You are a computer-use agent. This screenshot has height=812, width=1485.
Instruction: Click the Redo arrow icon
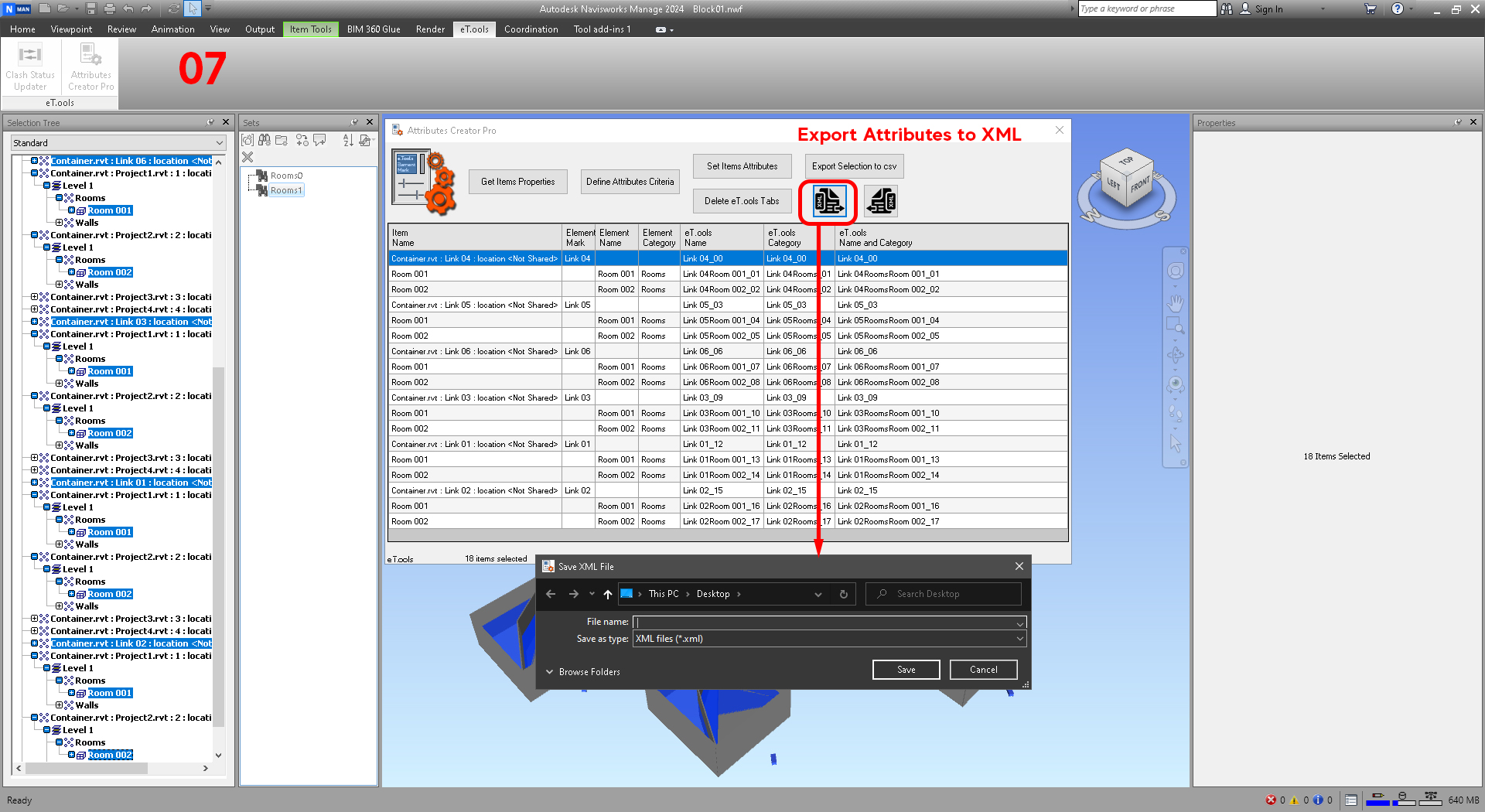tap(146, 9)
